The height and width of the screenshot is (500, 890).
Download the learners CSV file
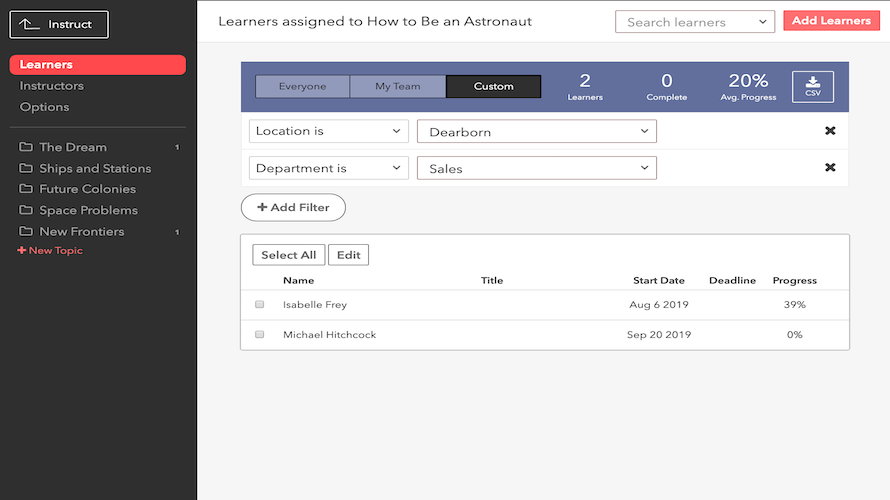pyautogui.click(x=812, y=87)
